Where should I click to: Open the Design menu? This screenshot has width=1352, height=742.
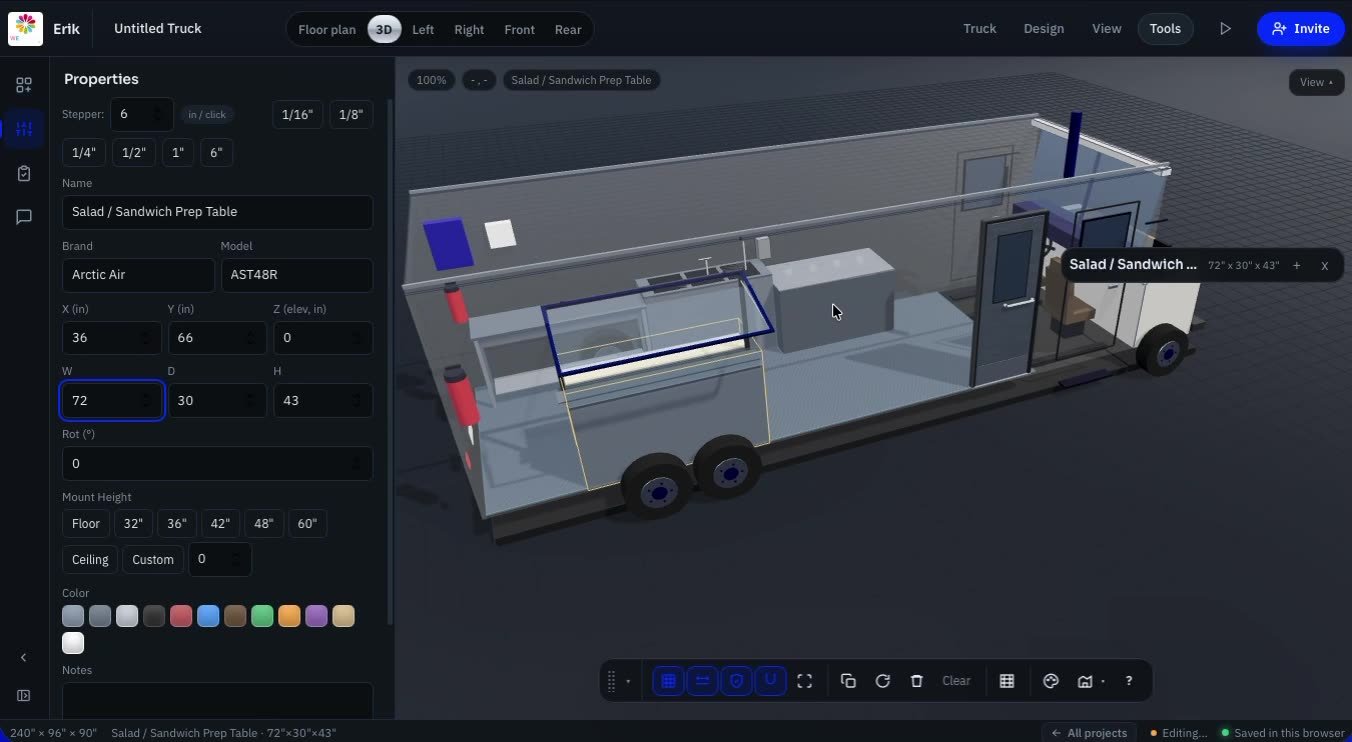(x=1044, y=29)
